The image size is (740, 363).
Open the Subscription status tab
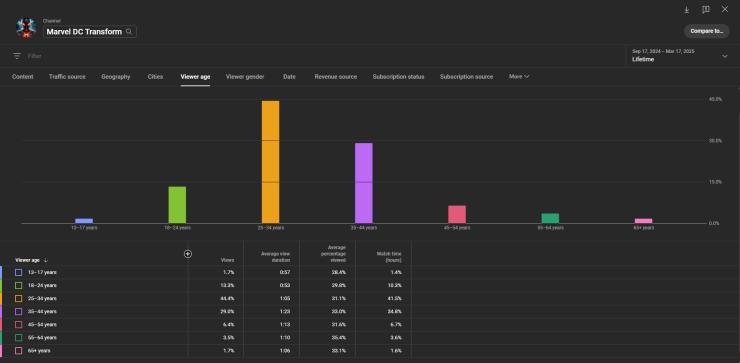coord(398,76)
